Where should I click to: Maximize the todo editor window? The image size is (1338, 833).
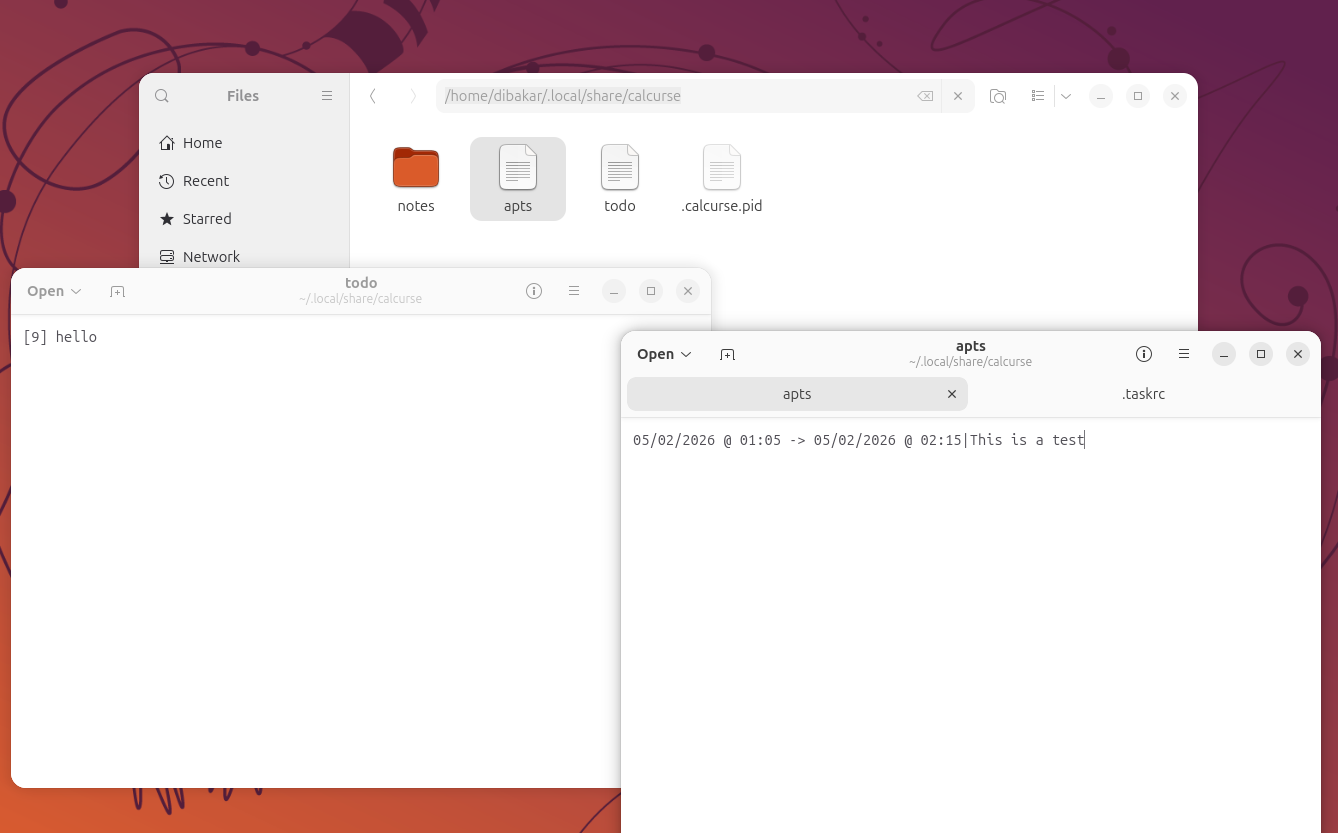(651, 291)
